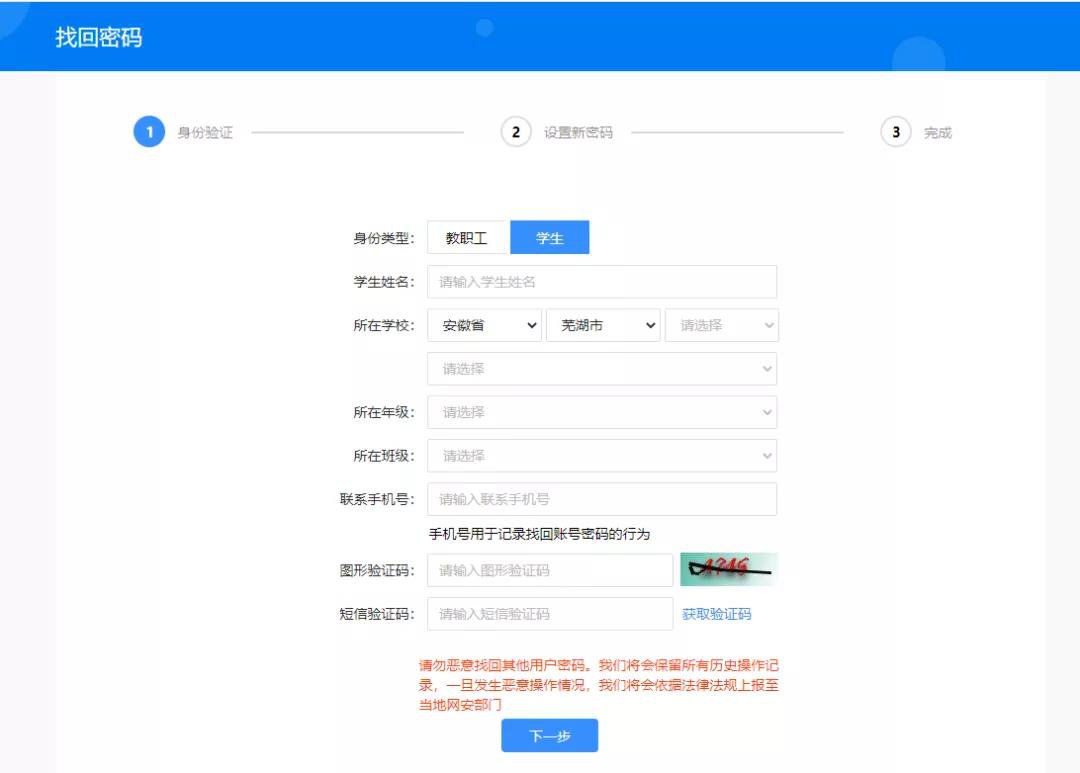Click the step 2 设置新密码 circle icon

click(516, 132)
